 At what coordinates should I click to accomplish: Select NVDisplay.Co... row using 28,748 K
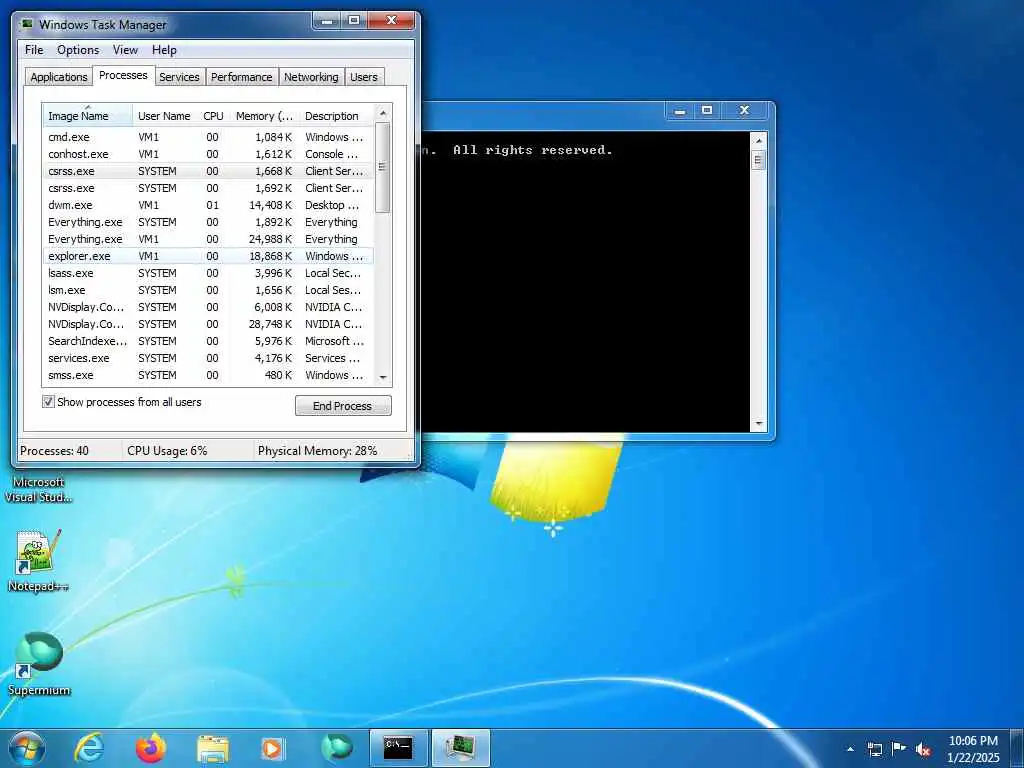pyautogui.click(x=208, y=324)
